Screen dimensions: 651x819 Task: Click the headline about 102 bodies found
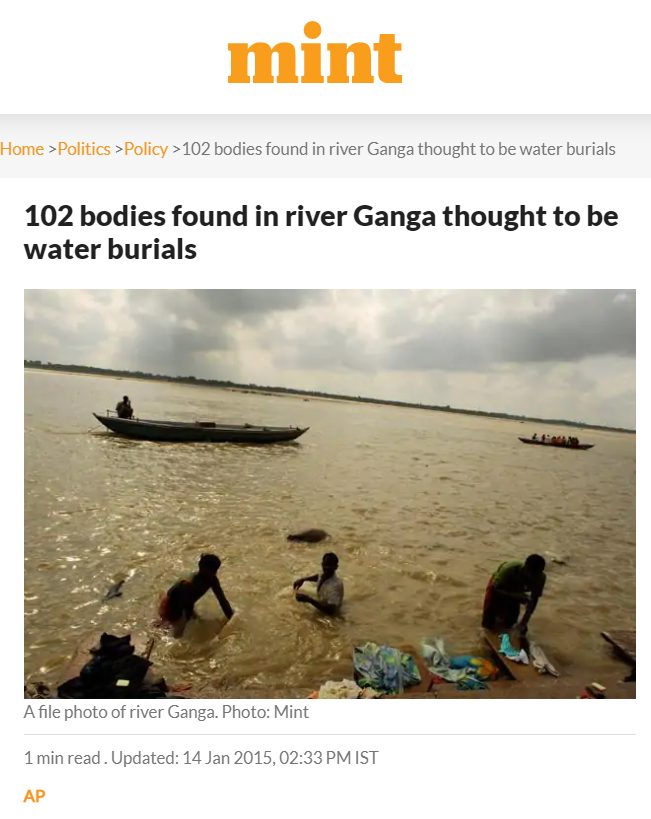(321, 232)
